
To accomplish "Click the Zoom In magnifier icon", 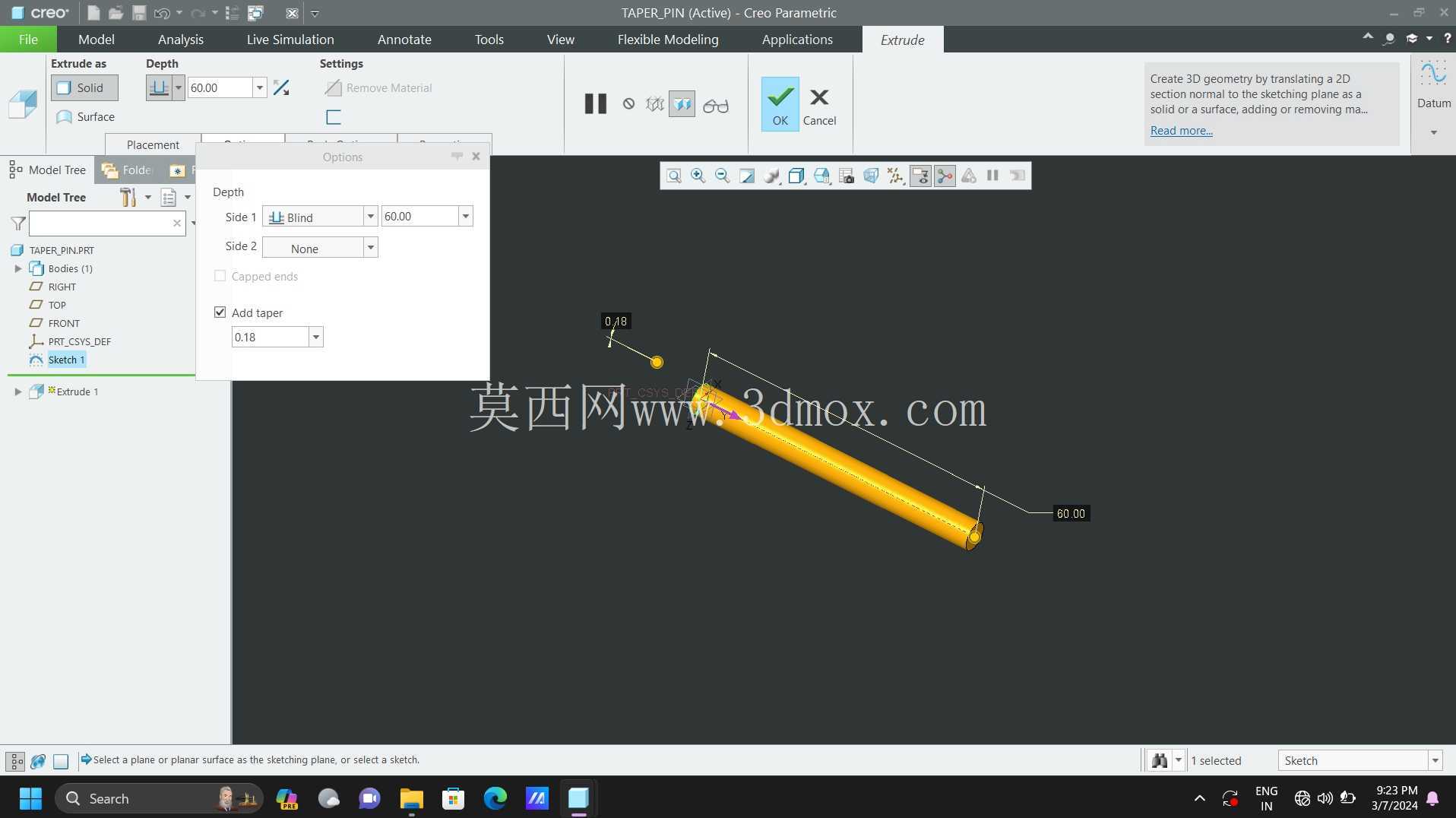I will click(698, 176).
